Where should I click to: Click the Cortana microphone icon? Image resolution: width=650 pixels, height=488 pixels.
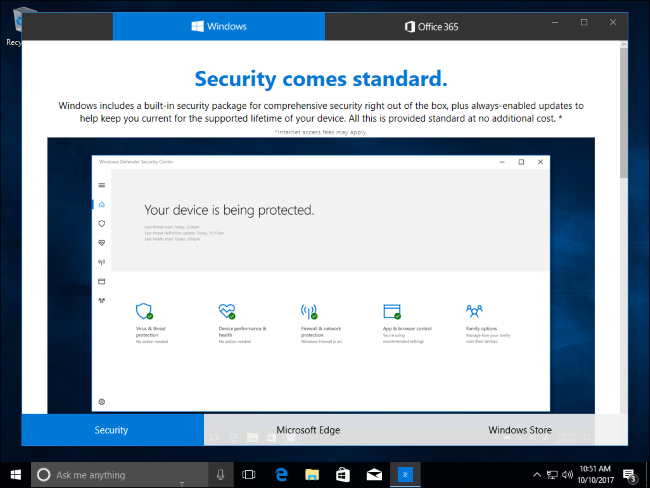point(221,475)
